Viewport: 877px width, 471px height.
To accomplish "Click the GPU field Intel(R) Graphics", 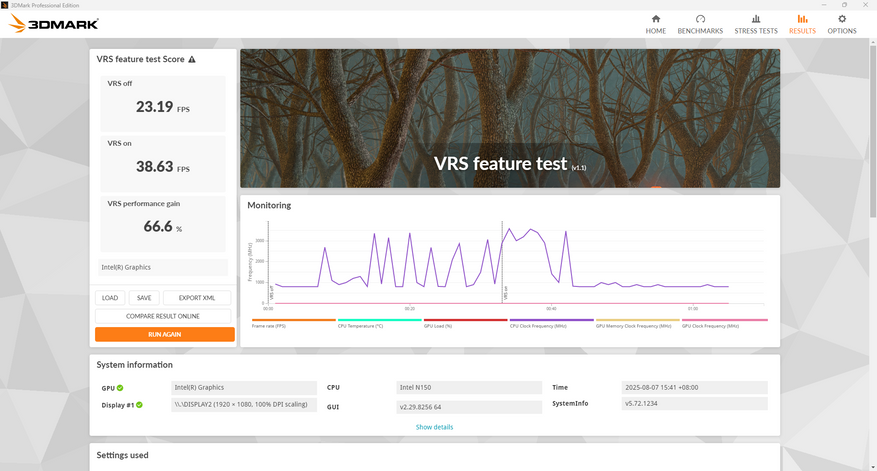I will coord(244,388).
